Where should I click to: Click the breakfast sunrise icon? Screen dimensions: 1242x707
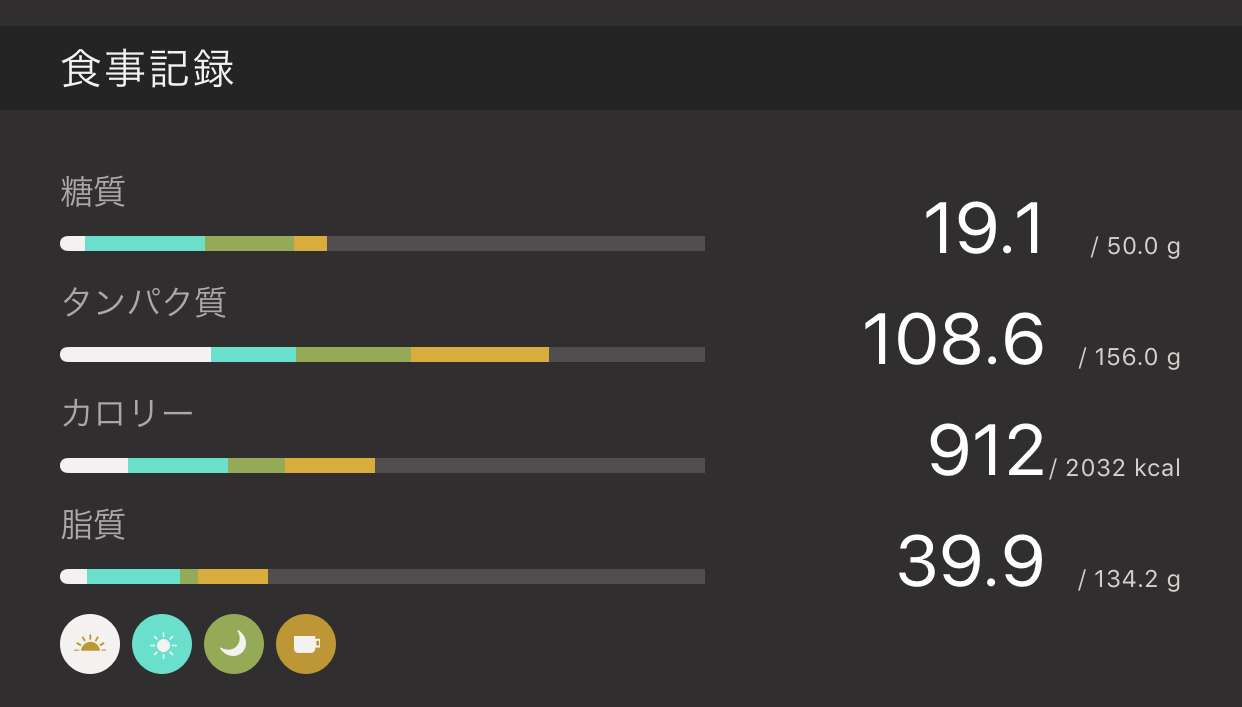point(90,644)
